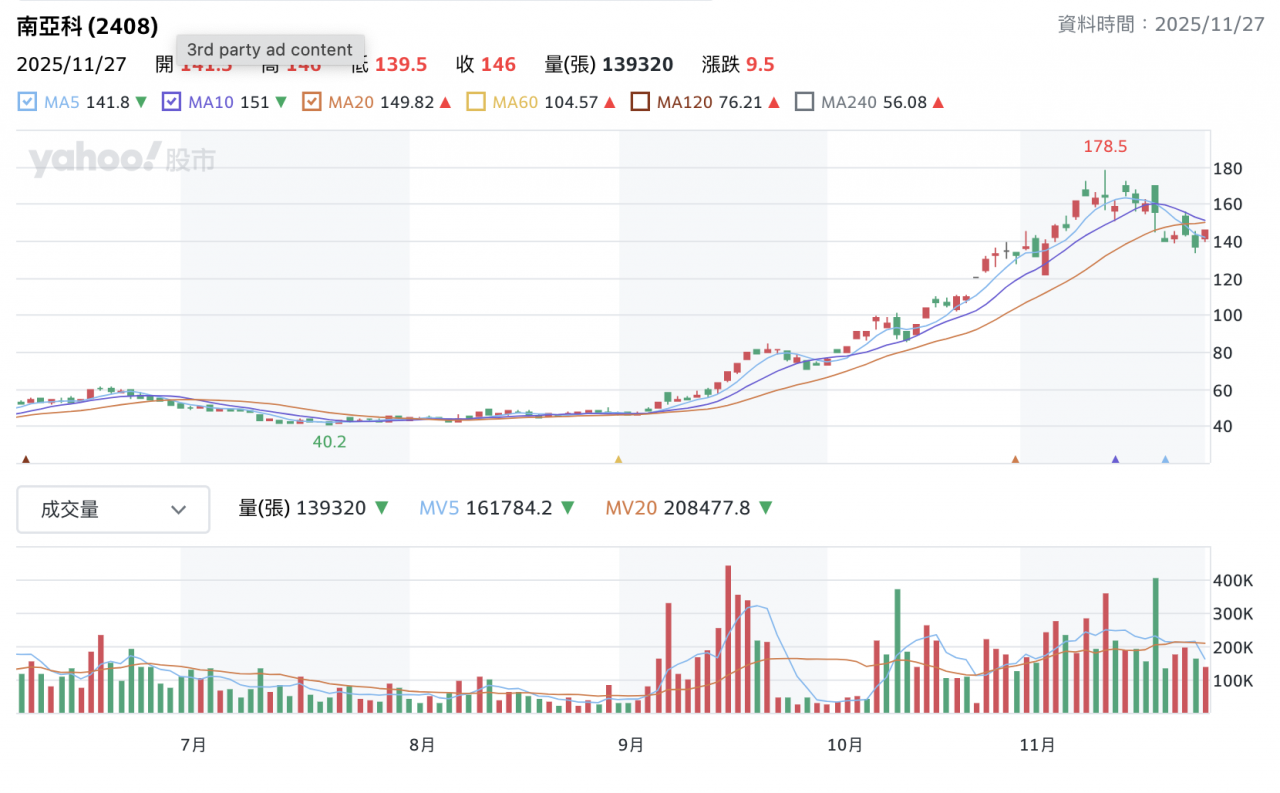Click the 3rd party ad content tooltip
Viewport: 1280px width, 793px height.
tap(270, 50)
